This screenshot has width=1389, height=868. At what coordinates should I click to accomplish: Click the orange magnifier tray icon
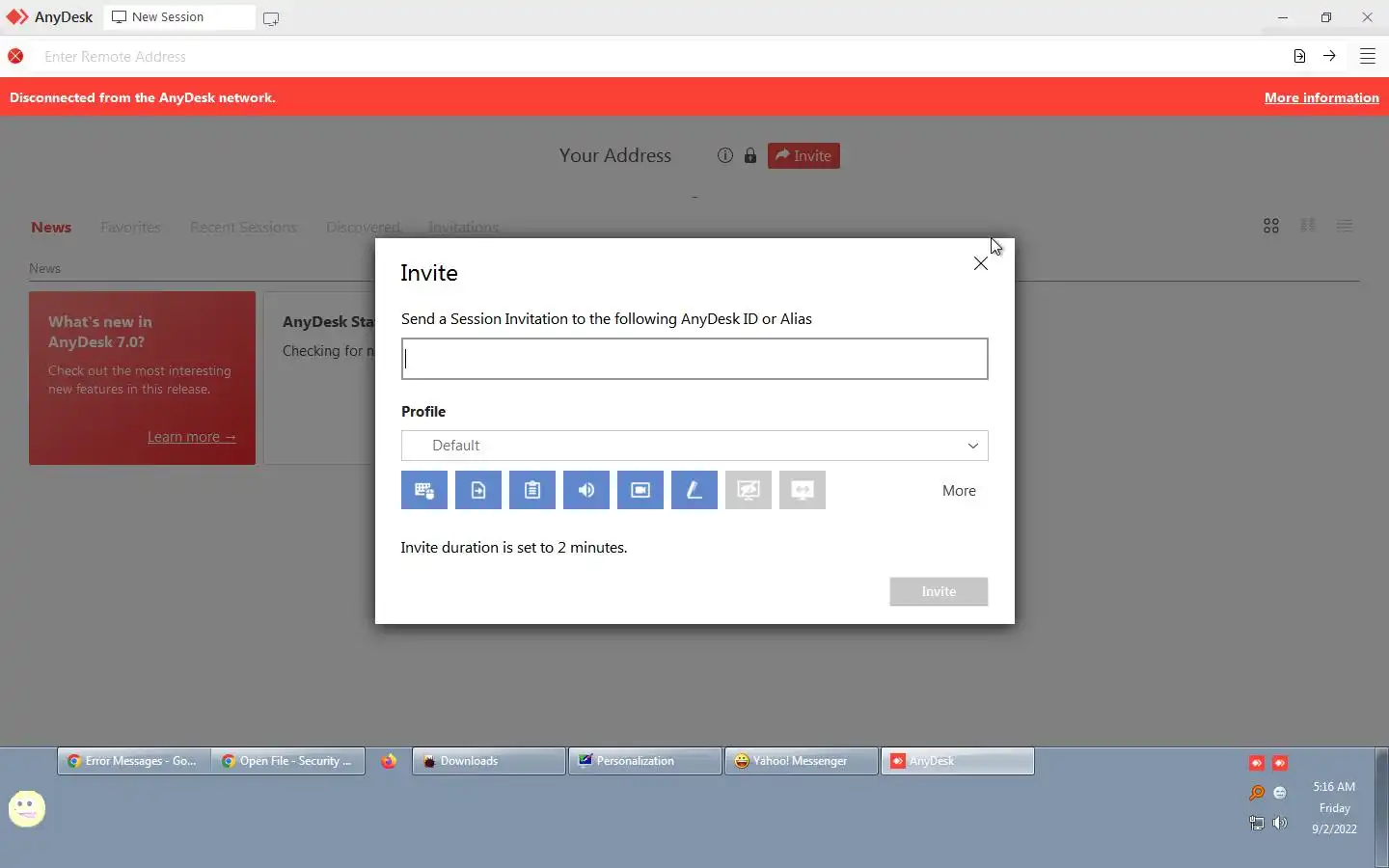[x=1257, y=793]
